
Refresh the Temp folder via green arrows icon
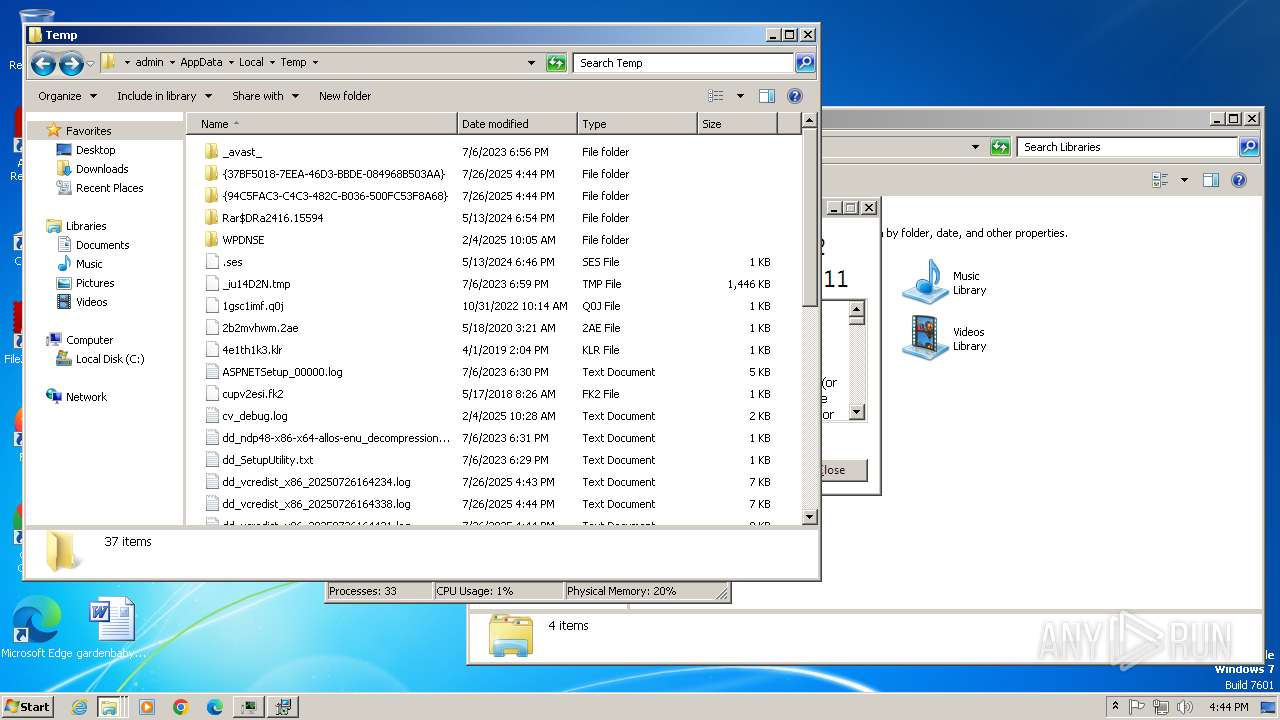[556, 63]
